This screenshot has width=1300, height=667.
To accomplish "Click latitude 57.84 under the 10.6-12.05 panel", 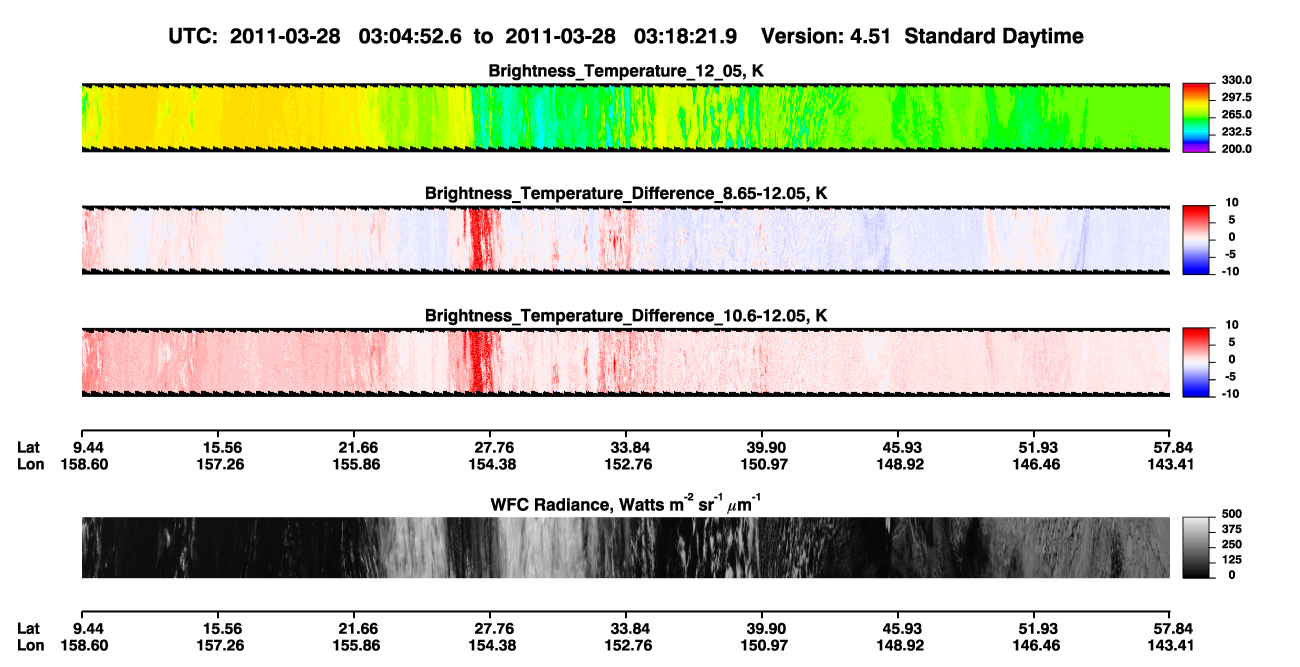I will [1167, 448].
